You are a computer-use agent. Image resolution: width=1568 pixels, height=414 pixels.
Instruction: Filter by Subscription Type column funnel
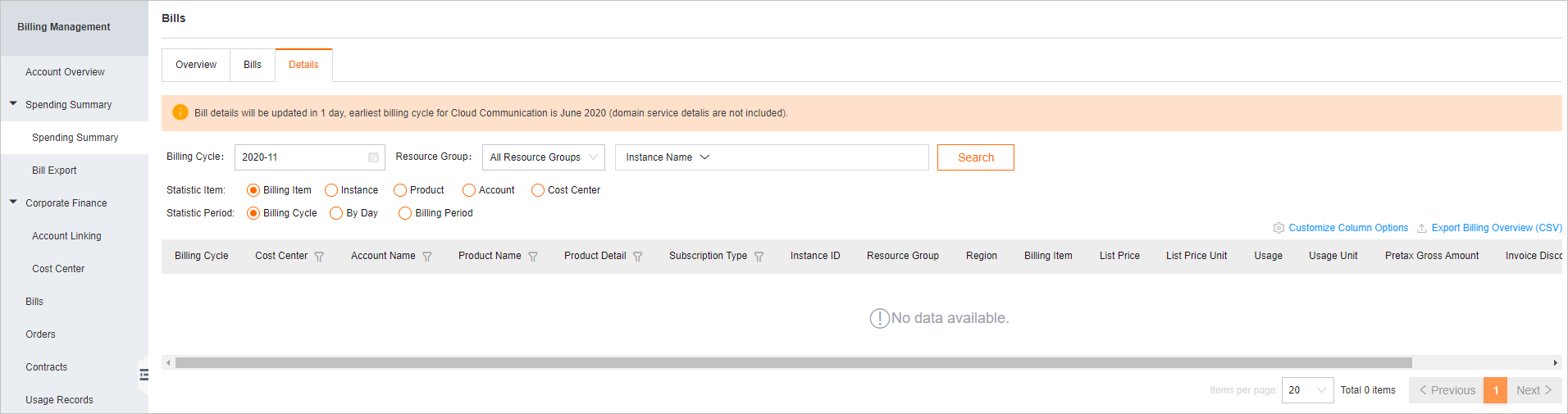click(759, 257)
